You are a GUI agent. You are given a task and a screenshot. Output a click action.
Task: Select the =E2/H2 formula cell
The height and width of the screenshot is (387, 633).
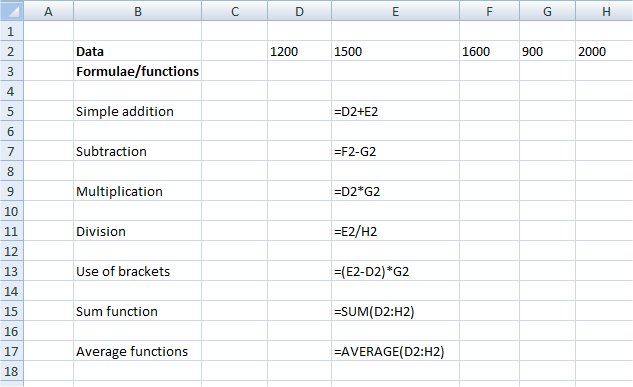(x=396, y=231)
